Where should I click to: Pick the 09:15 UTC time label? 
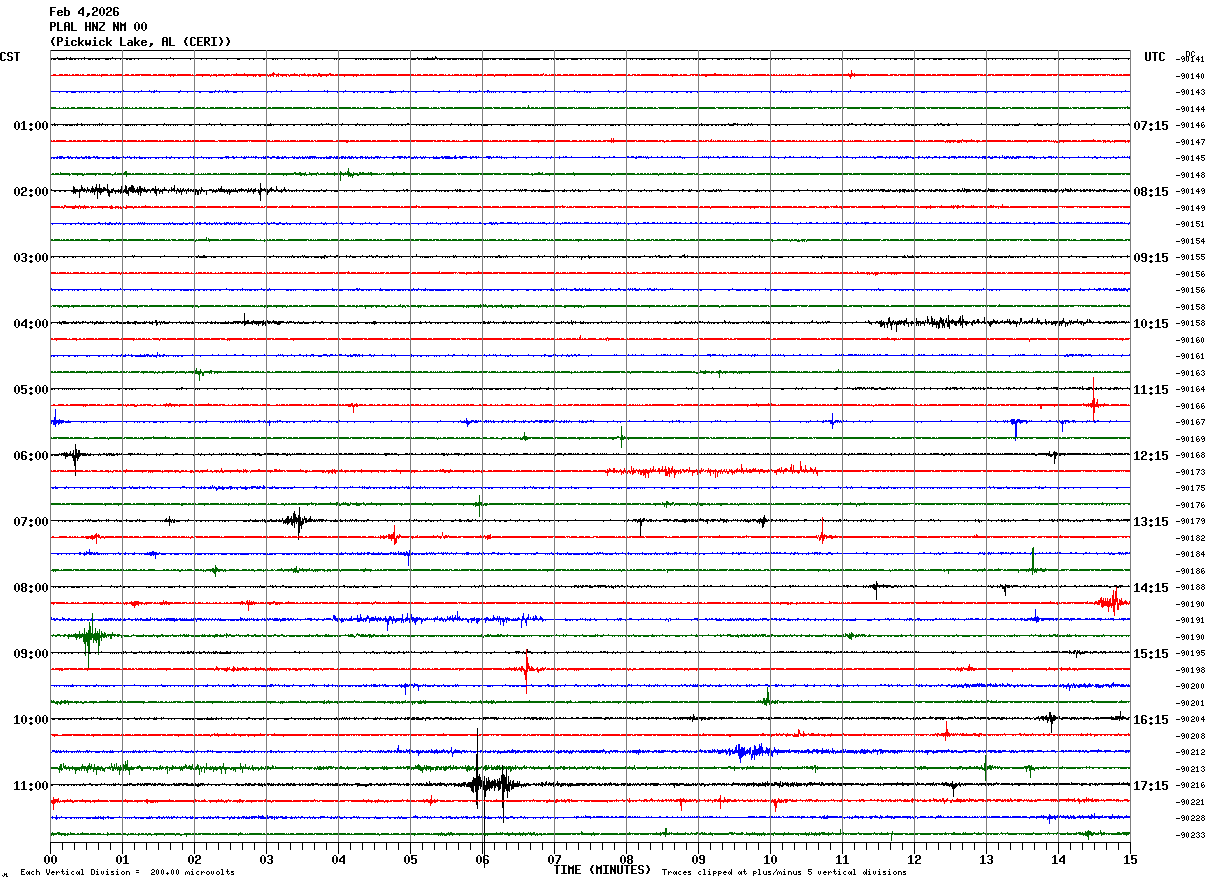coord(1151,258)
